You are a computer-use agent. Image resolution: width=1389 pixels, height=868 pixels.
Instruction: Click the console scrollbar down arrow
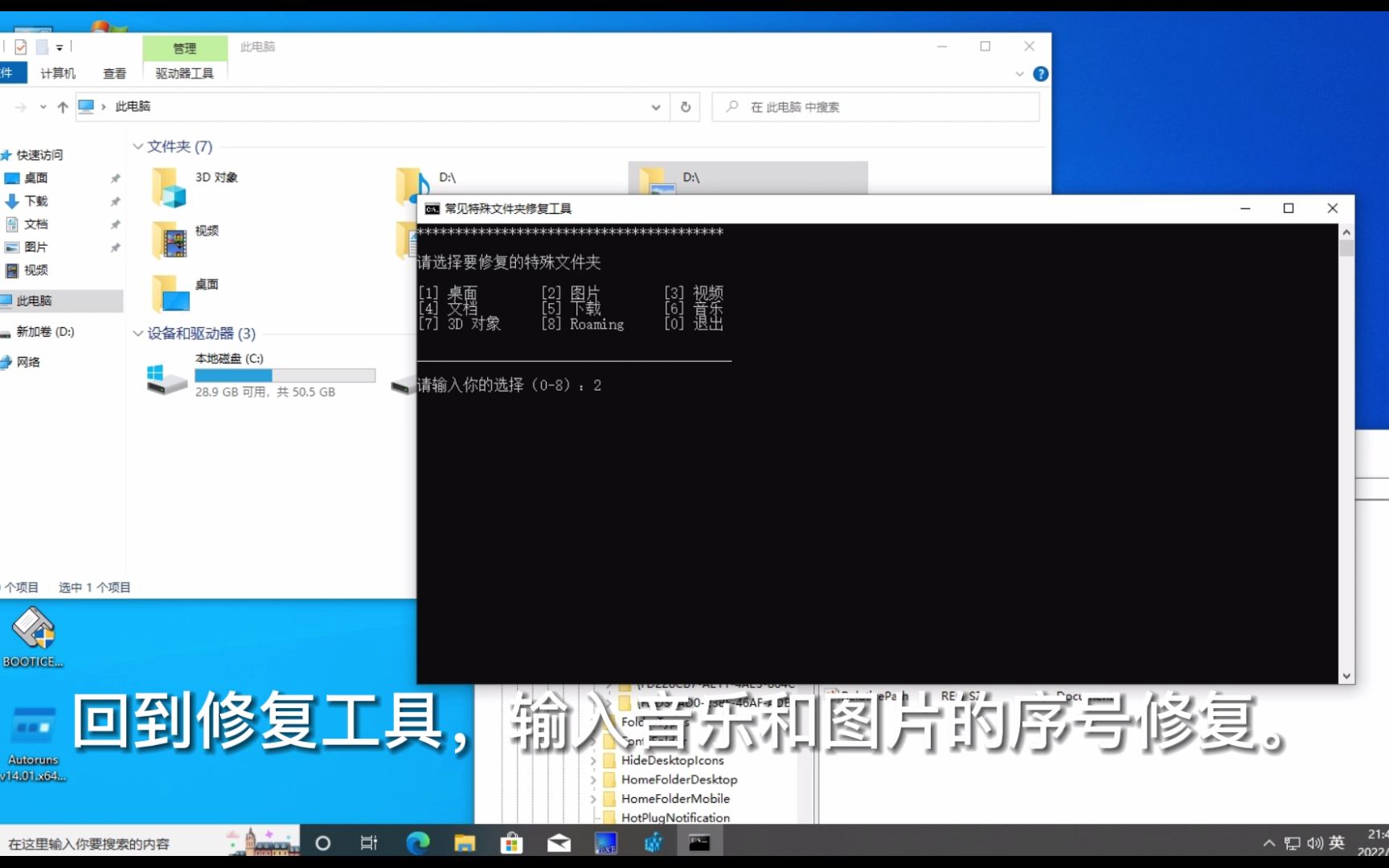pos(1346,677)
